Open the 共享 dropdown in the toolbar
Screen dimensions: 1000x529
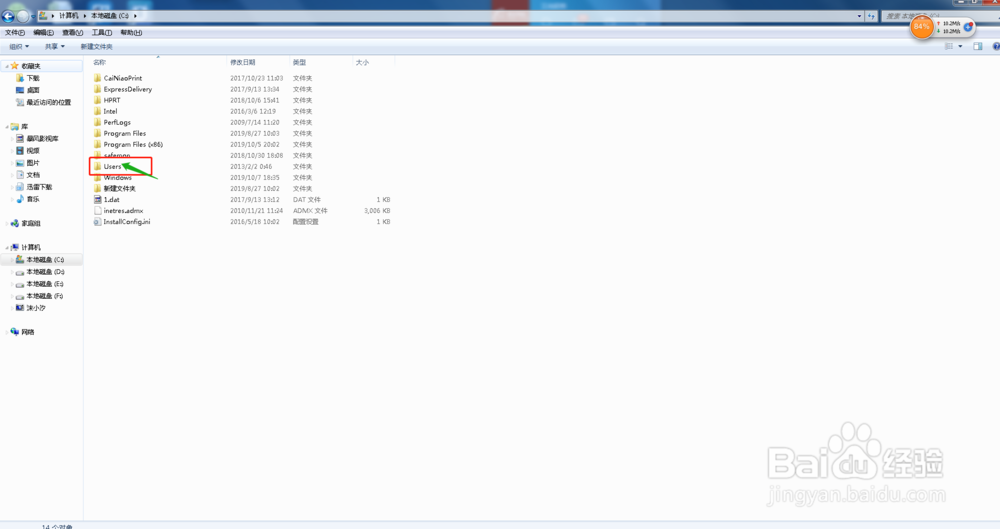tap(54, 47)
